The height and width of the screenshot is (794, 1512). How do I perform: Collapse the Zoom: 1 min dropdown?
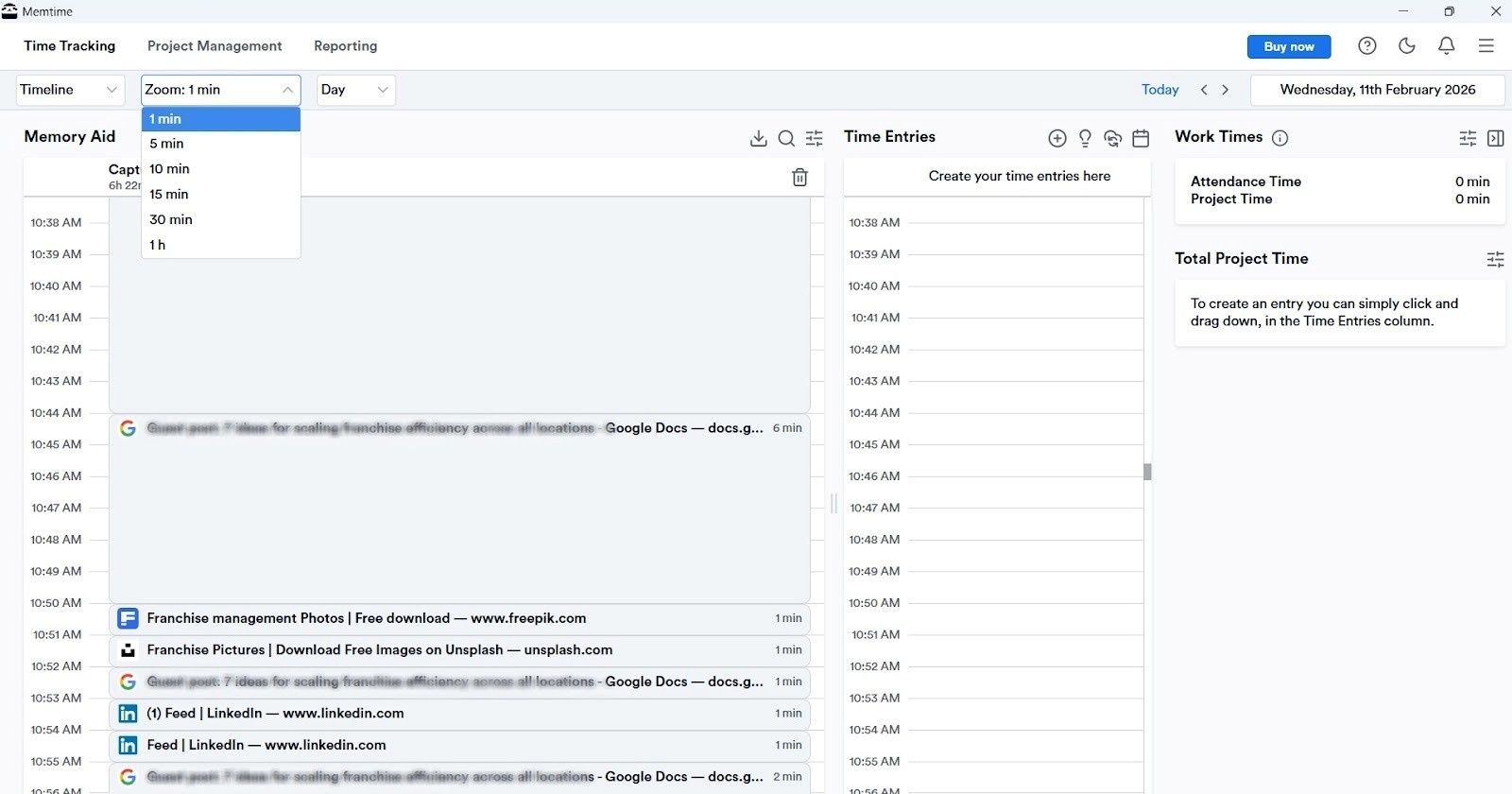point(221,90)
